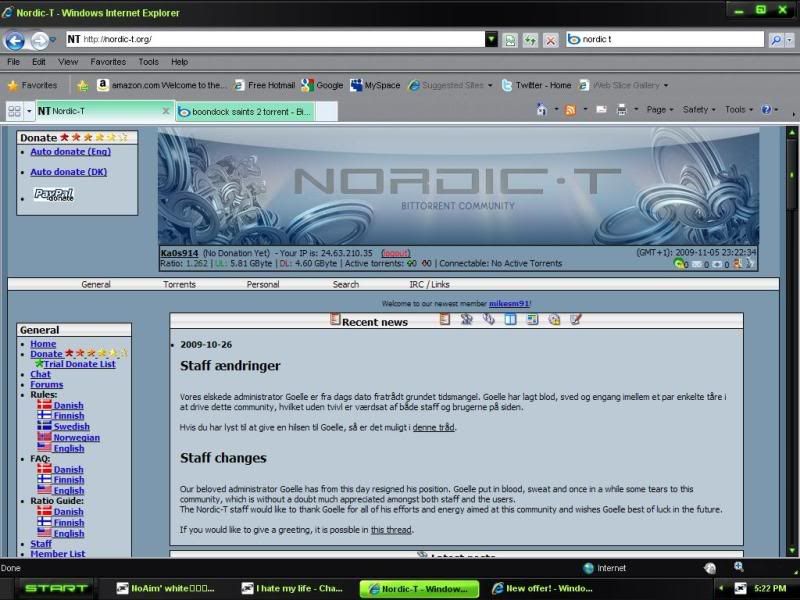This screenshot has width=800, height=600.
Task: Open the Tools dropdown in command bar
Action: pos(739,109)
